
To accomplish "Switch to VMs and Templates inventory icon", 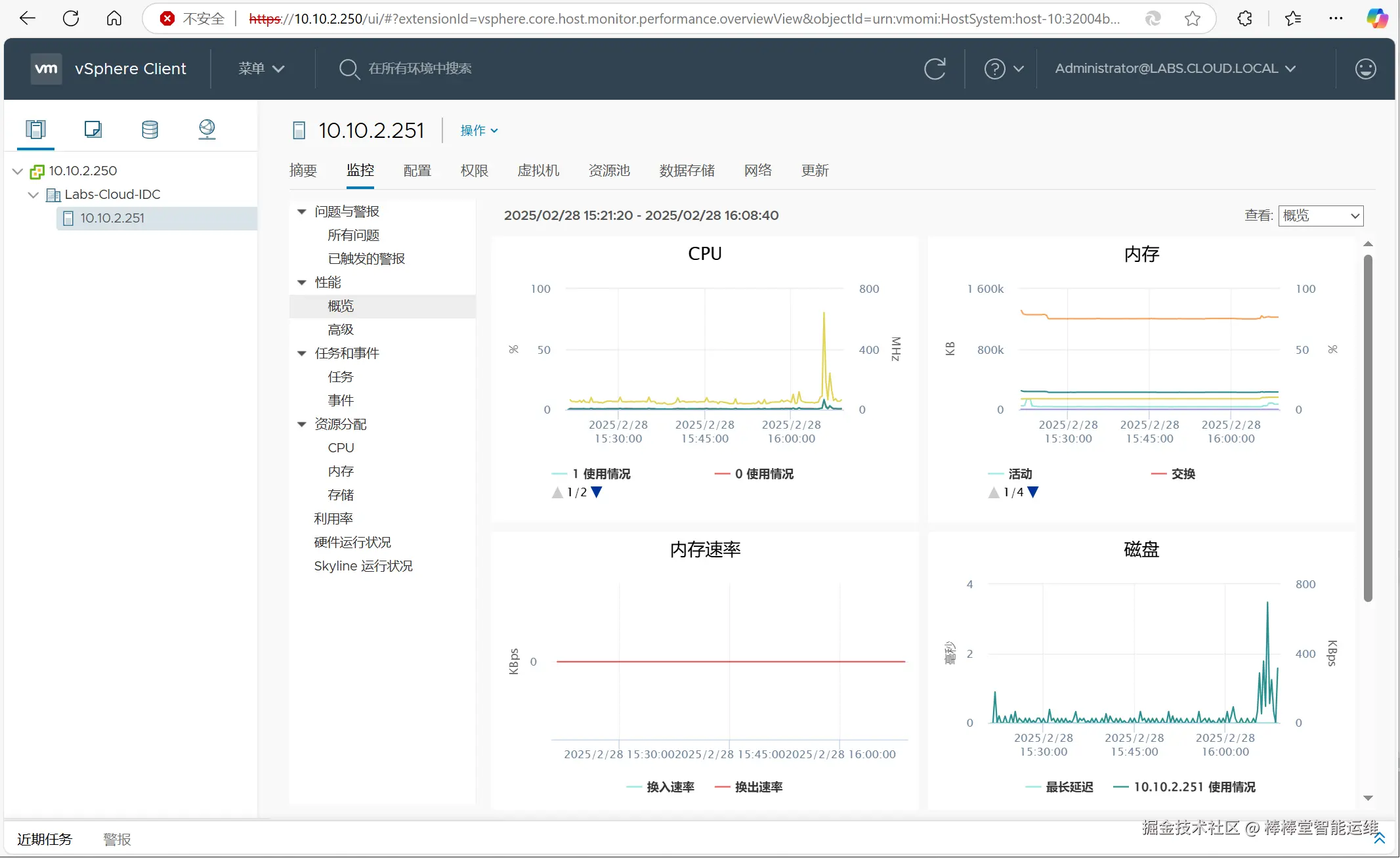I will tap(93, 129).
